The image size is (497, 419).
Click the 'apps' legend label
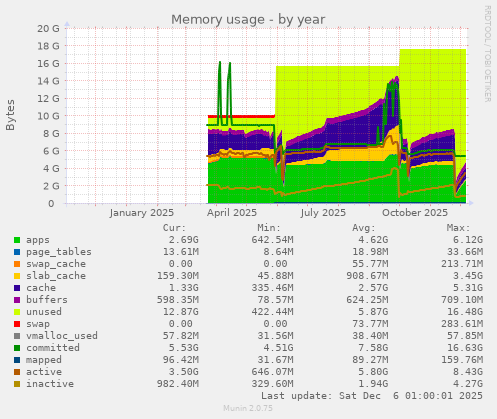pos(38,240)
